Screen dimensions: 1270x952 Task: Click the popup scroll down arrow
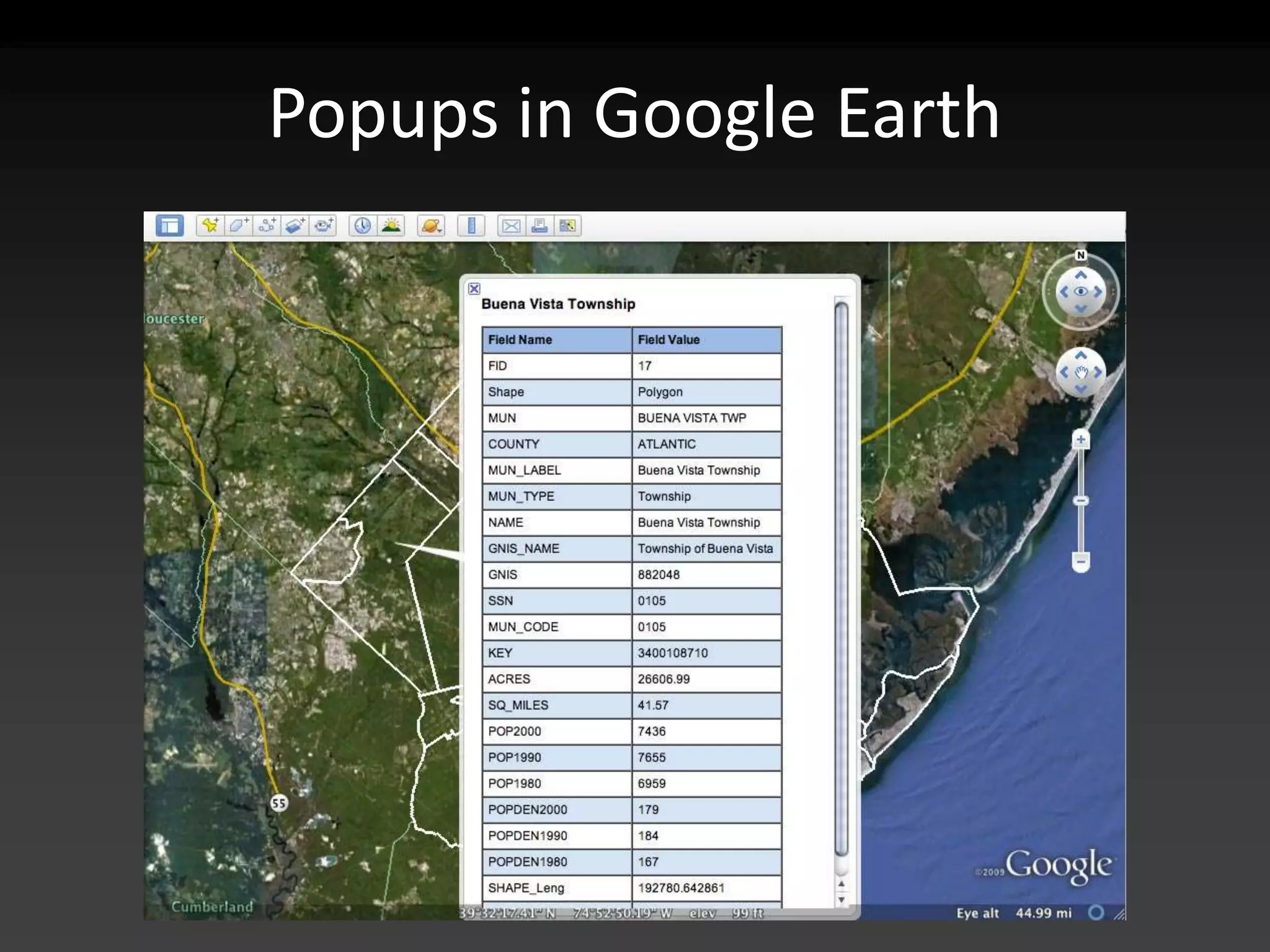pos(841,900)
